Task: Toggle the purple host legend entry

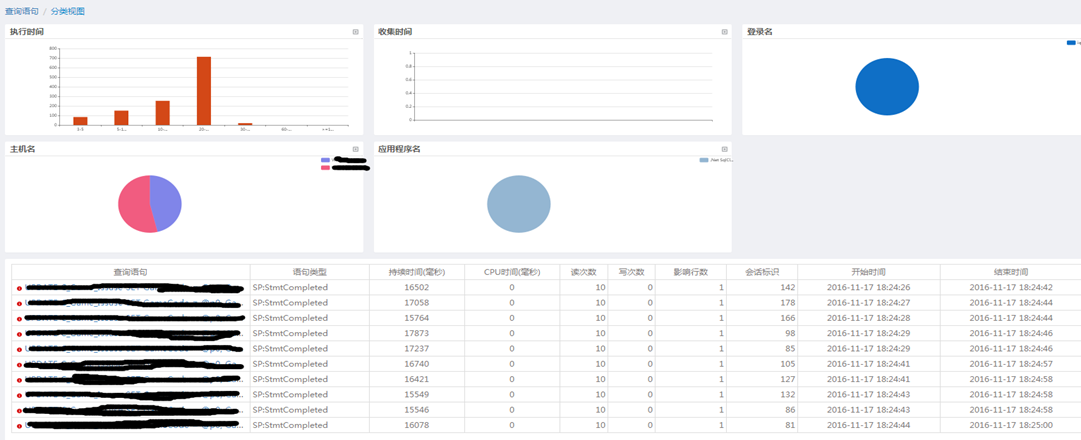Action: click(326, 160)
